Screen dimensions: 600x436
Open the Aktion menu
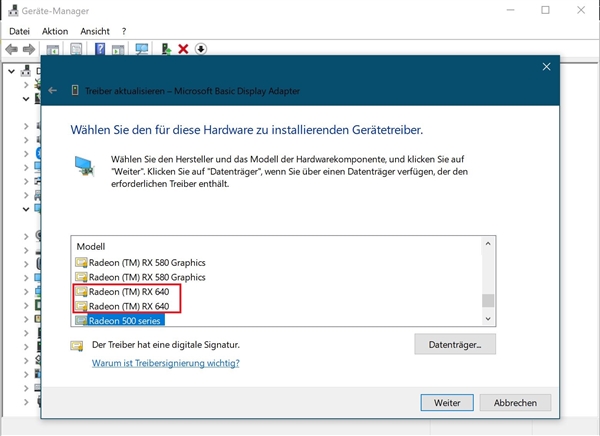click(x=55, y=31)
